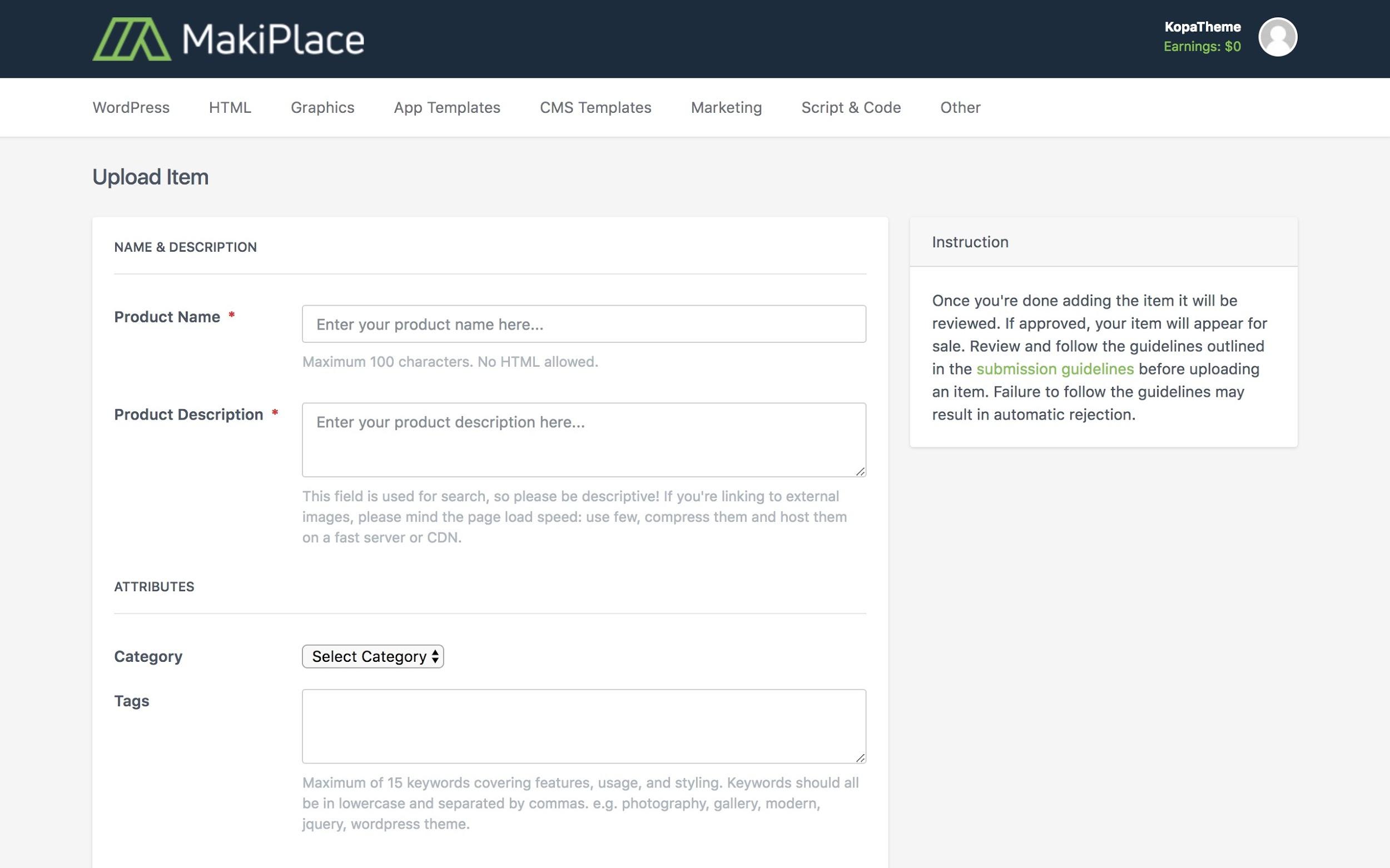This screenshot has width=1390, height=868.
Task: Grab the Product Description resize handle
Action: click(860, 471)
